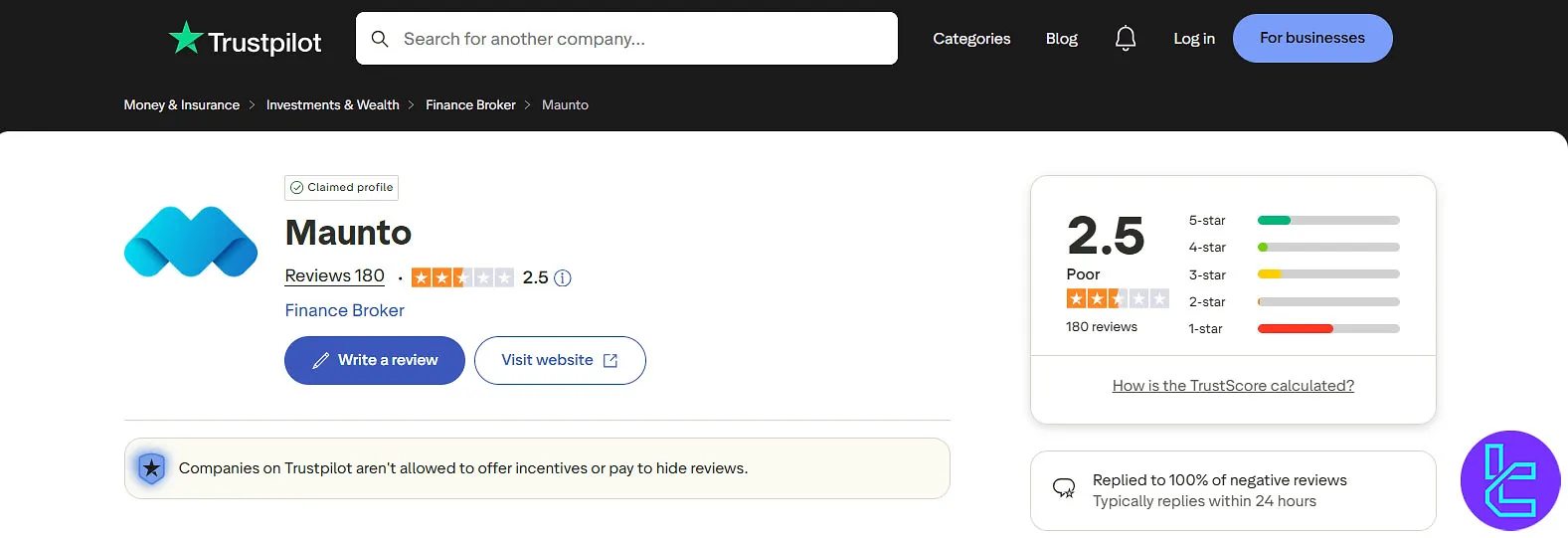Click the Claimed profile checkmark badge

[x=341, y=187]
